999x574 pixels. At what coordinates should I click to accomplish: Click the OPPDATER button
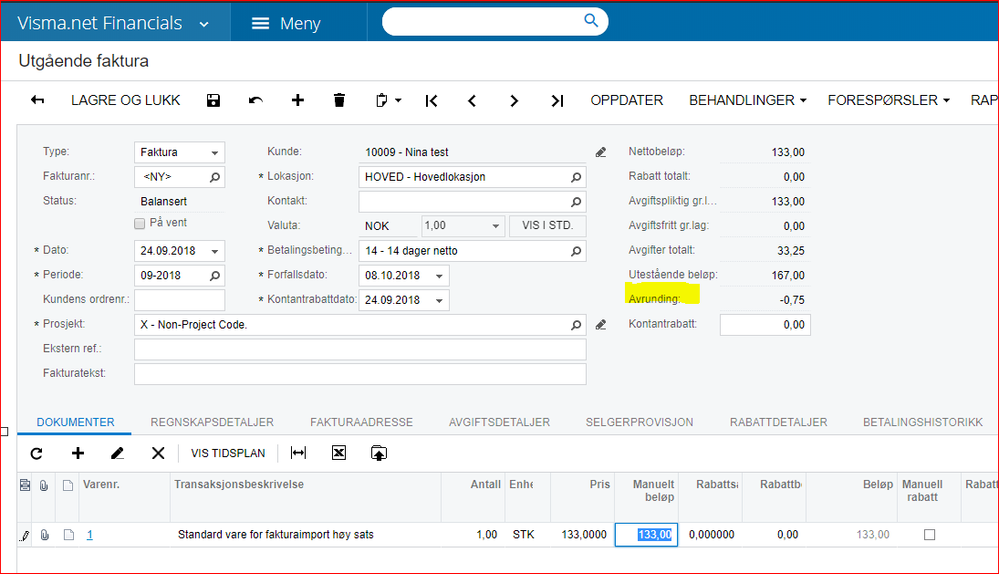[626, 101]
